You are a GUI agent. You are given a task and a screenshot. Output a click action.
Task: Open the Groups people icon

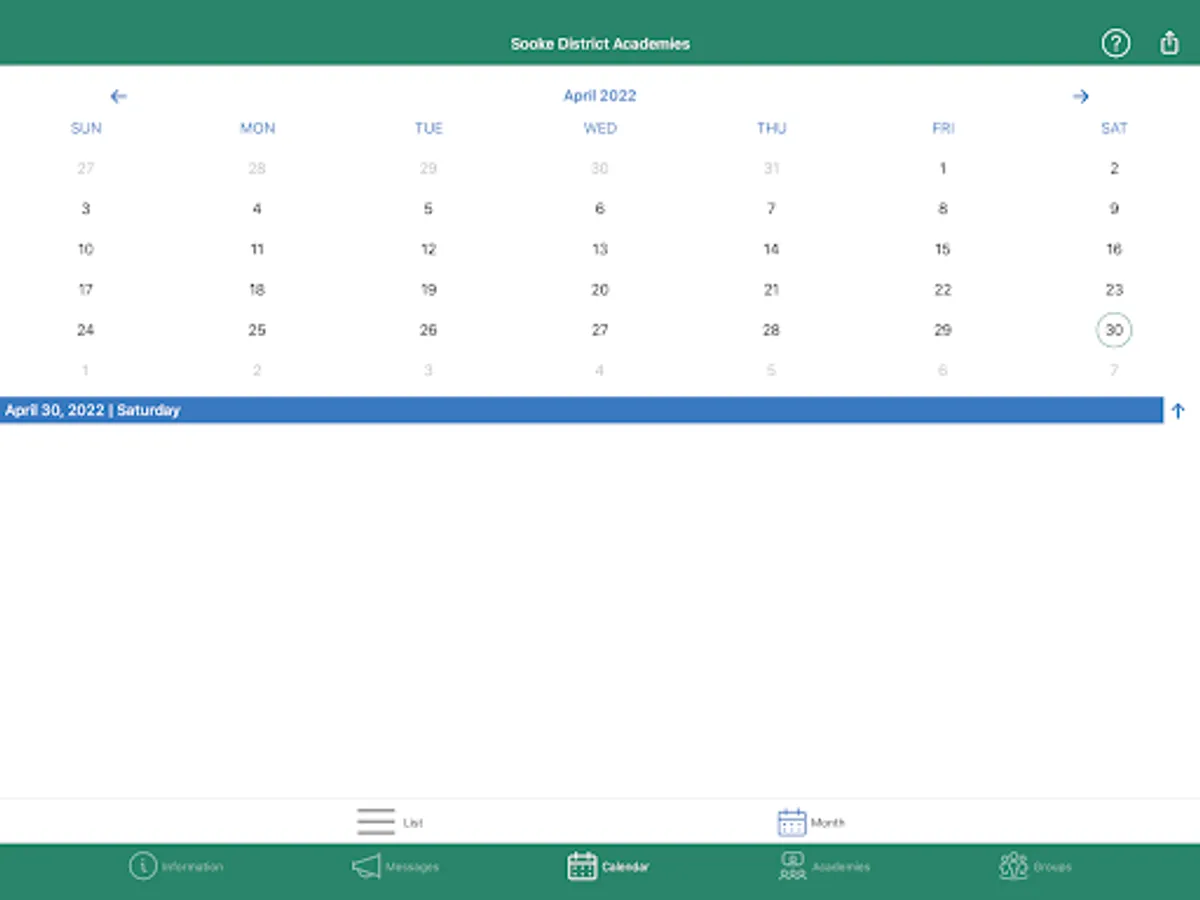1013,866
